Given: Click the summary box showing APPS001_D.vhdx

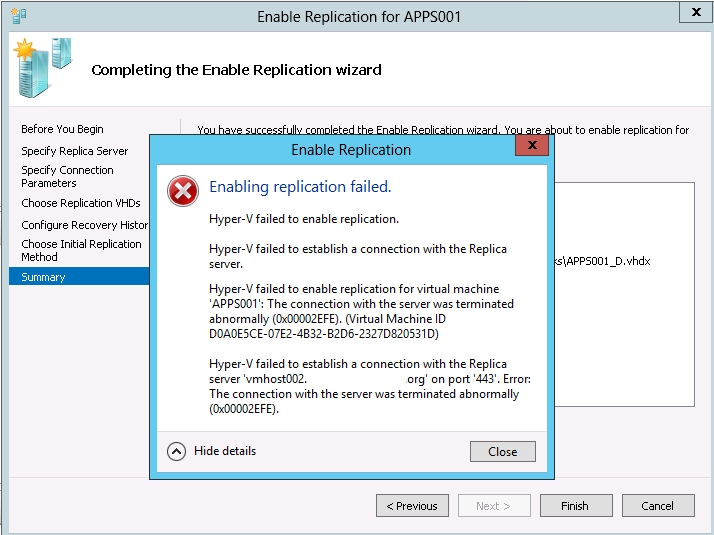Looking at the screenshot, I should pyautogui.click(x=624, y=294).
